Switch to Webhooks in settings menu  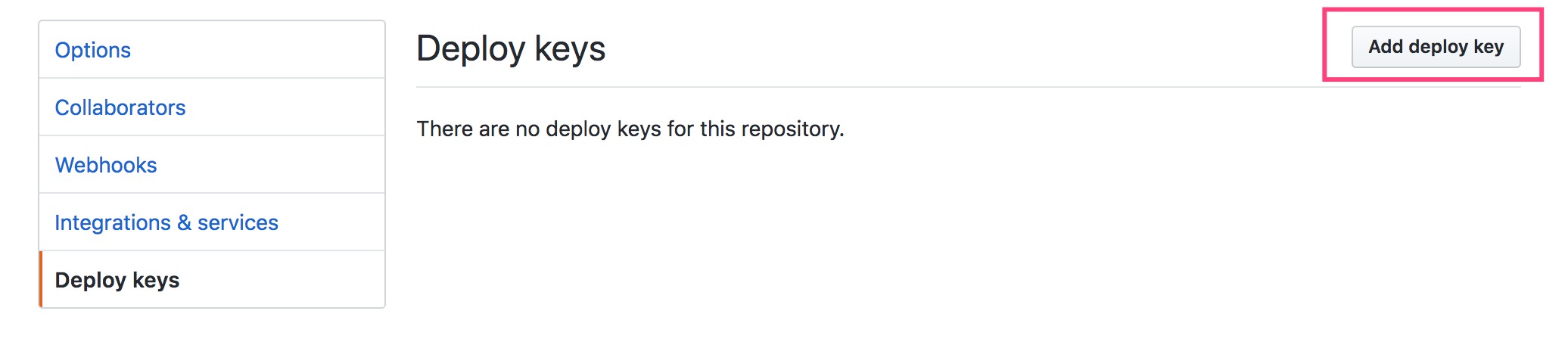106,165
